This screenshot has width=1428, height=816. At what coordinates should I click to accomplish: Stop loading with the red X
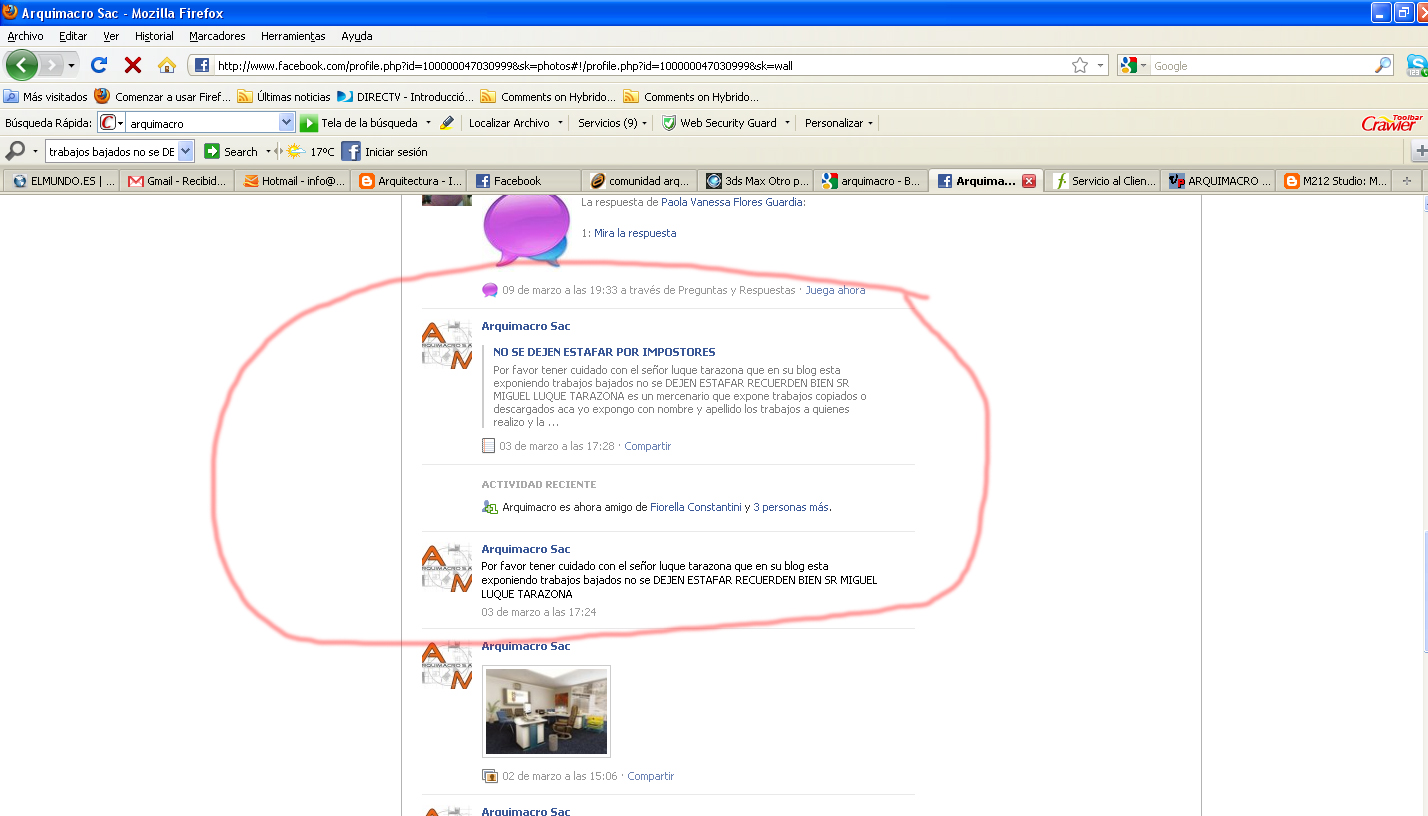[132, 65]
